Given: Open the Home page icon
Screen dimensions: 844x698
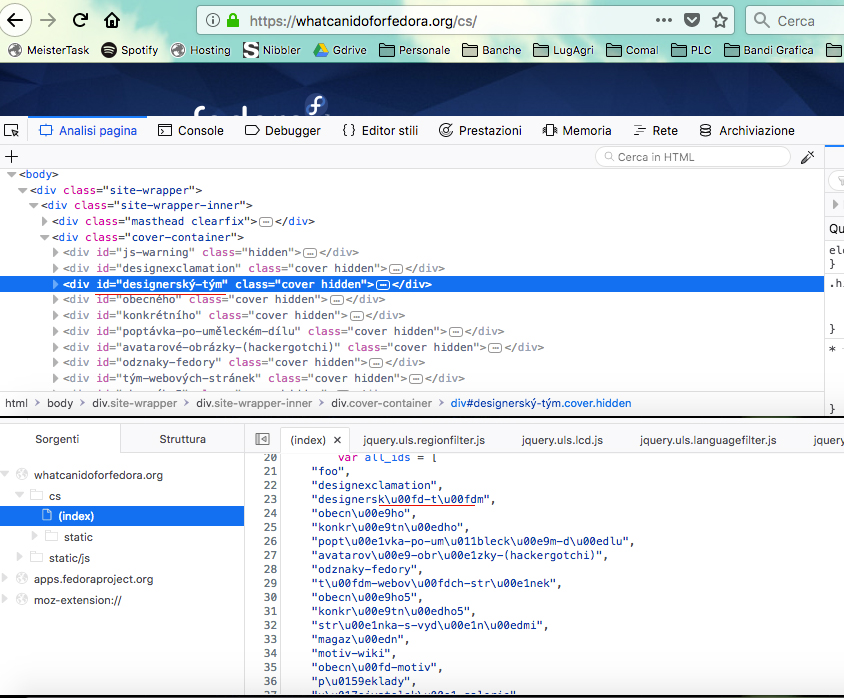Looking at the screenshot, I should click(x=112, y=20).
